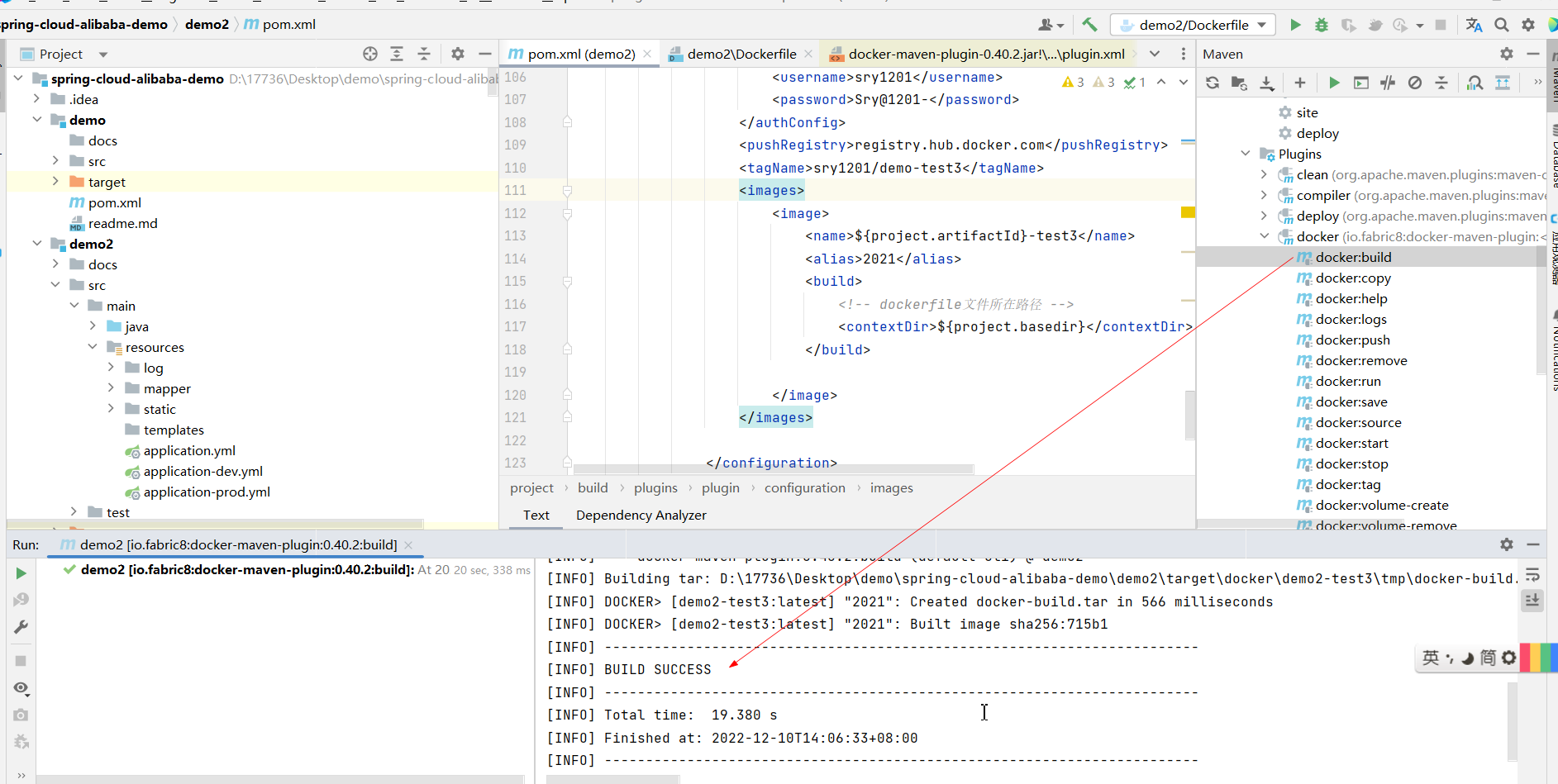Click the yellow warning stripe marker
Image resolution: width=1558 pixels, height=784 pixels.
pyautogui.click(x=1188, y=212)
